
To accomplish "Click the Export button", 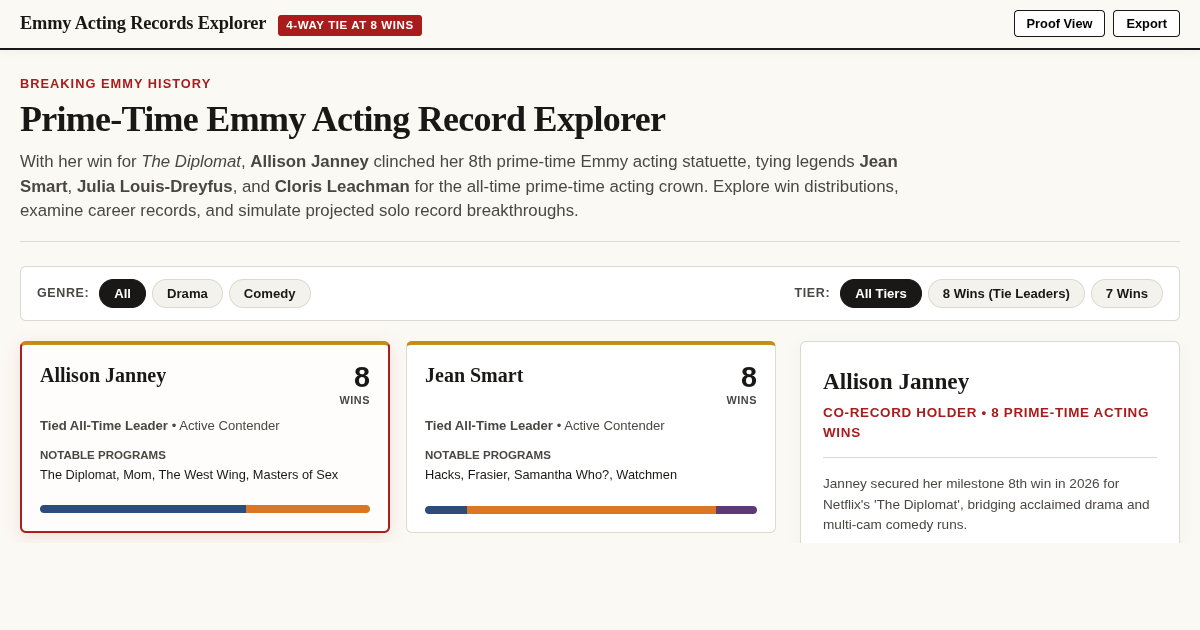I will tap(1146, 24).
